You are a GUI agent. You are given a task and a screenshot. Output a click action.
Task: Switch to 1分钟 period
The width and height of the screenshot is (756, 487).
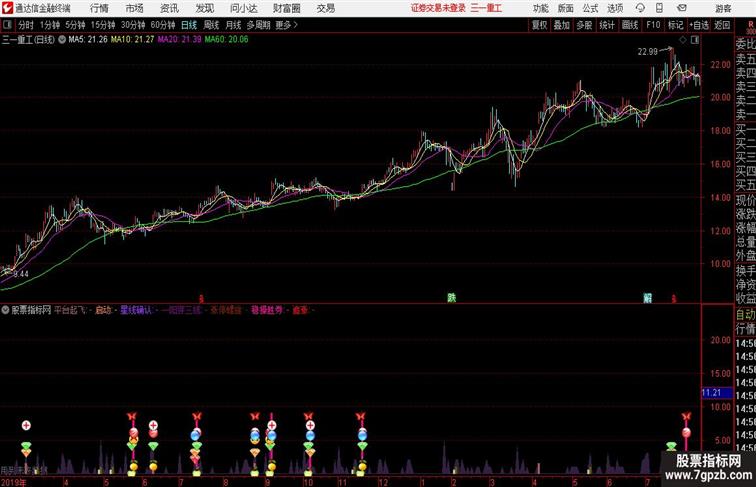[50, 25]
